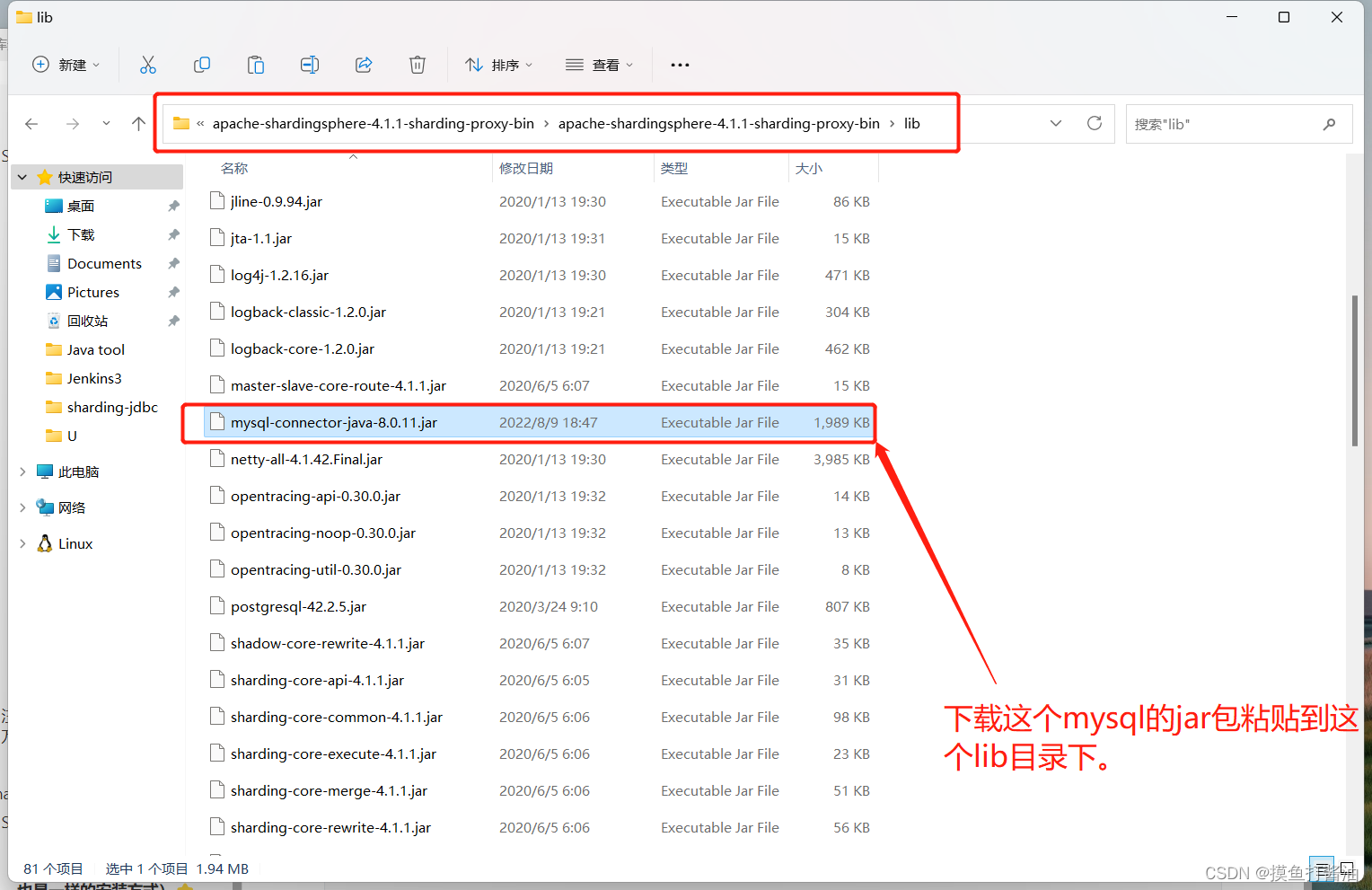Viewport: 1372px width, 890px height.
Task: Select opentracing-noop-0.30.0.jar file
Action: (x=539, y=533)
